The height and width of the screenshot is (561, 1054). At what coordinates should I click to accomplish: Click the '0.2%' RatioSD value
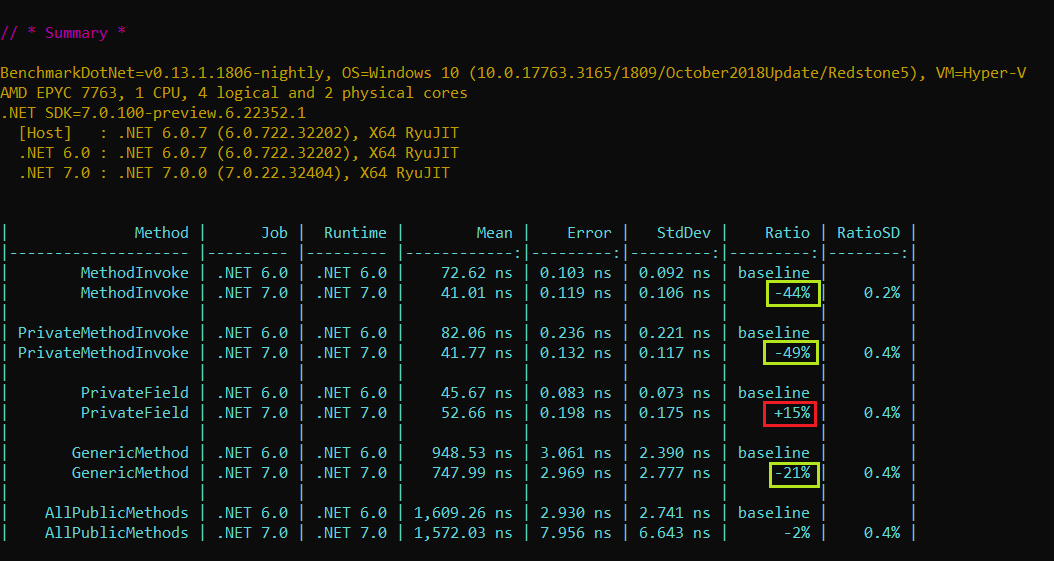point(882,293)
